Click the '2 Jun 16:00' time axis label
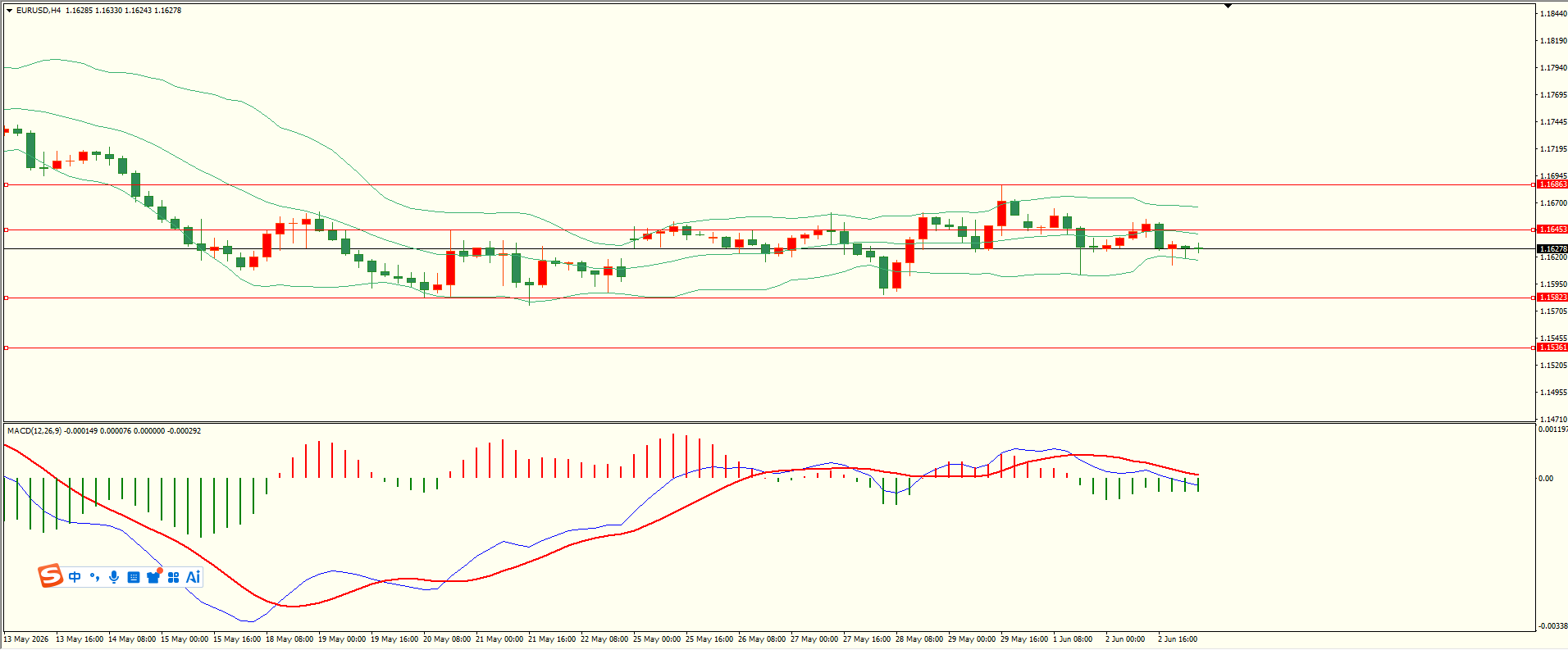 click(1177, 639)
